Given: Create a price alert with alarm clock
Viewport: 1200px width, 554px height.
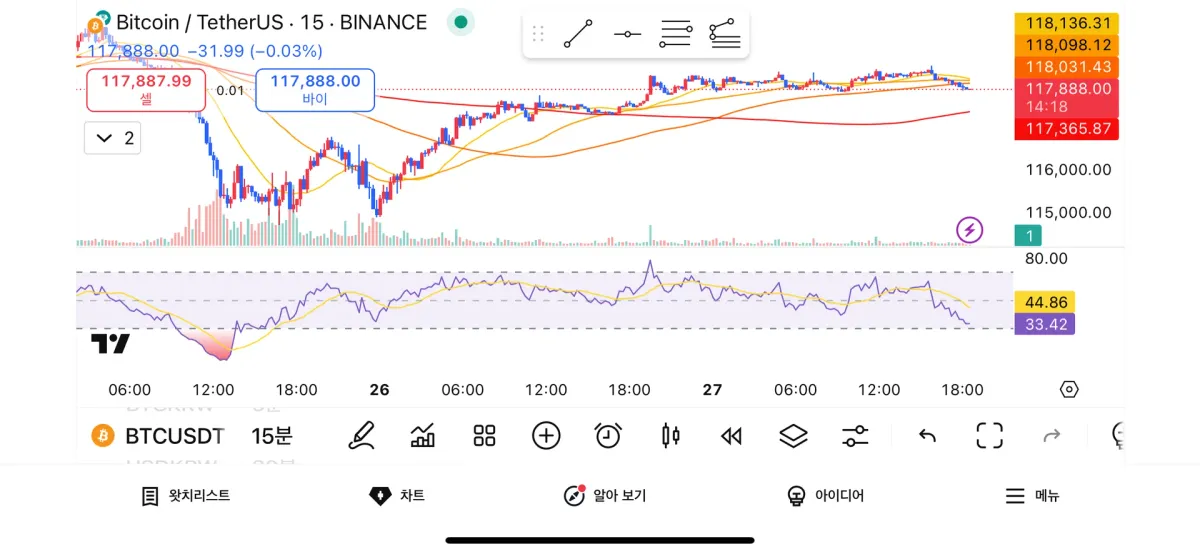Looking at the screenshot, I should tap(608, 435).
